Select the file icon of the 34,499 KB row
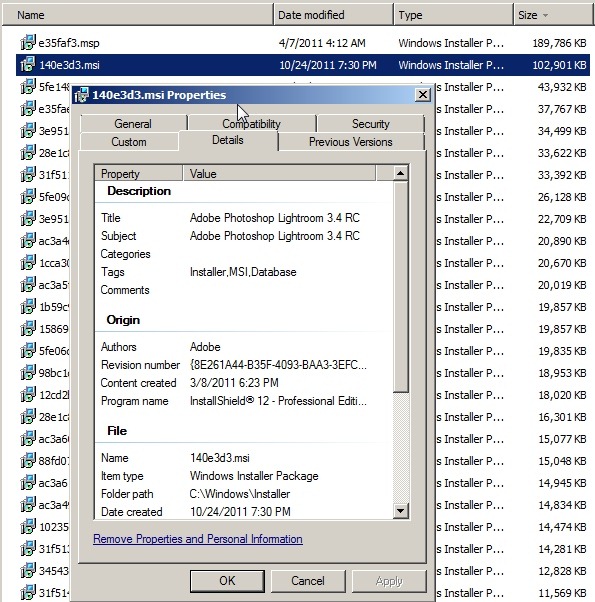Screen dimensions: 595x602 tap(28, 131)
